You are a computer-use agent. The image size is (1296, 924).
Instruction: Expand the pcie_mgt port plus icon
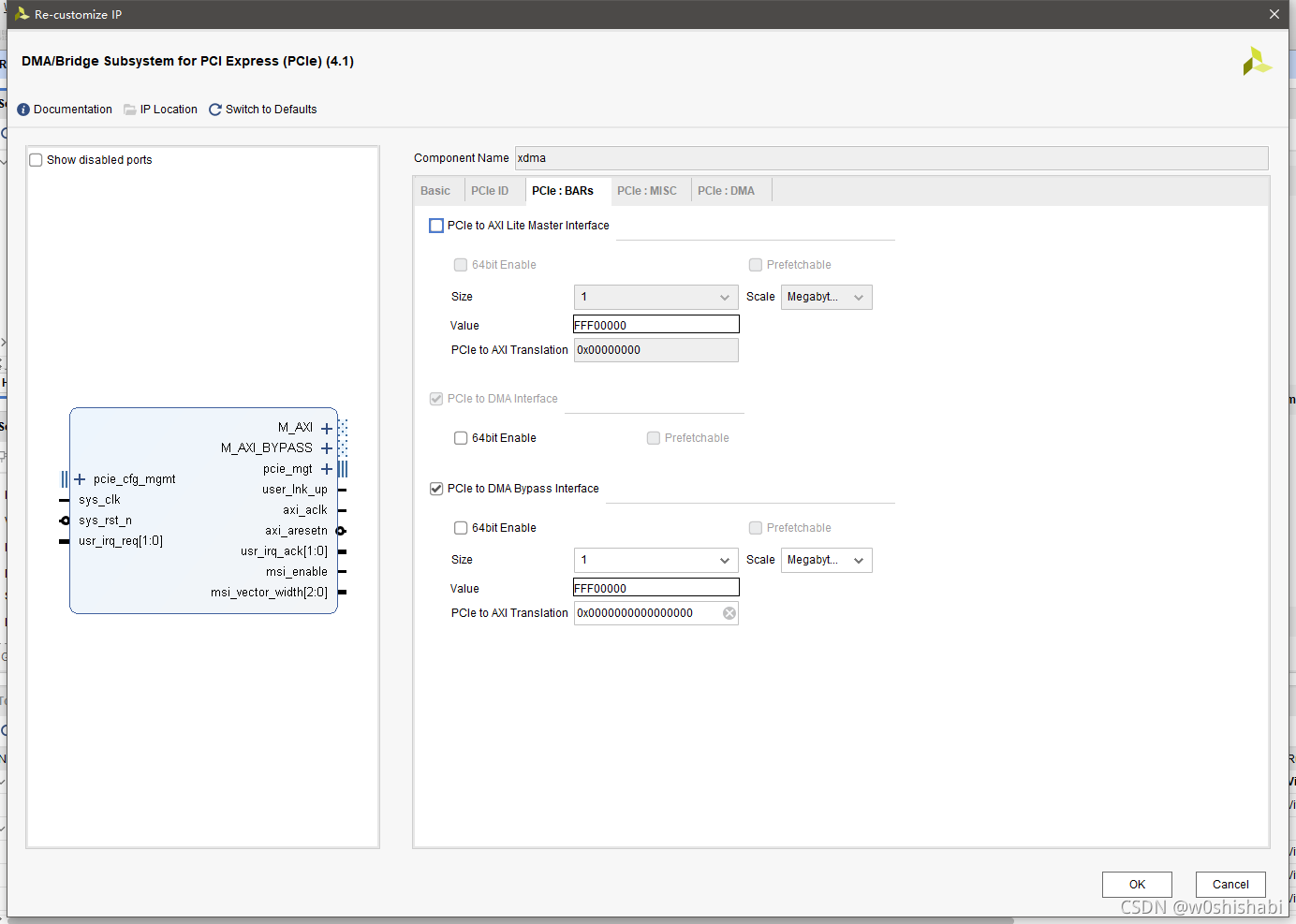(x=327, y=469)
